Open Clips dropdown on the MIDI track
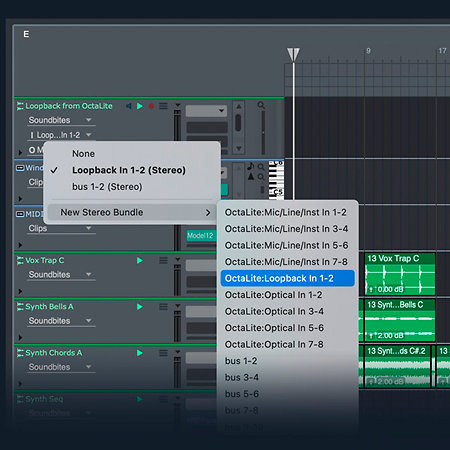The height and width of the screenshot is (450, 450). pos(60,228)
